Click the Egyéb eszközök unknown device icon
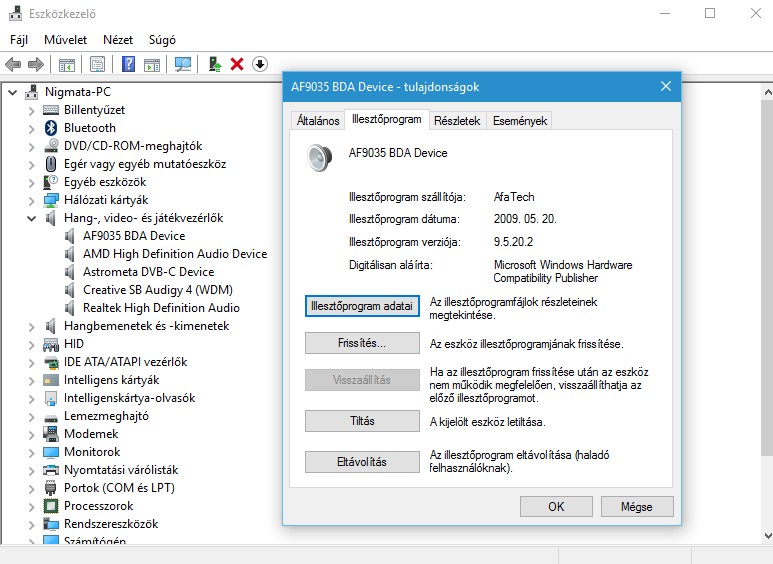 coord(51,182)
